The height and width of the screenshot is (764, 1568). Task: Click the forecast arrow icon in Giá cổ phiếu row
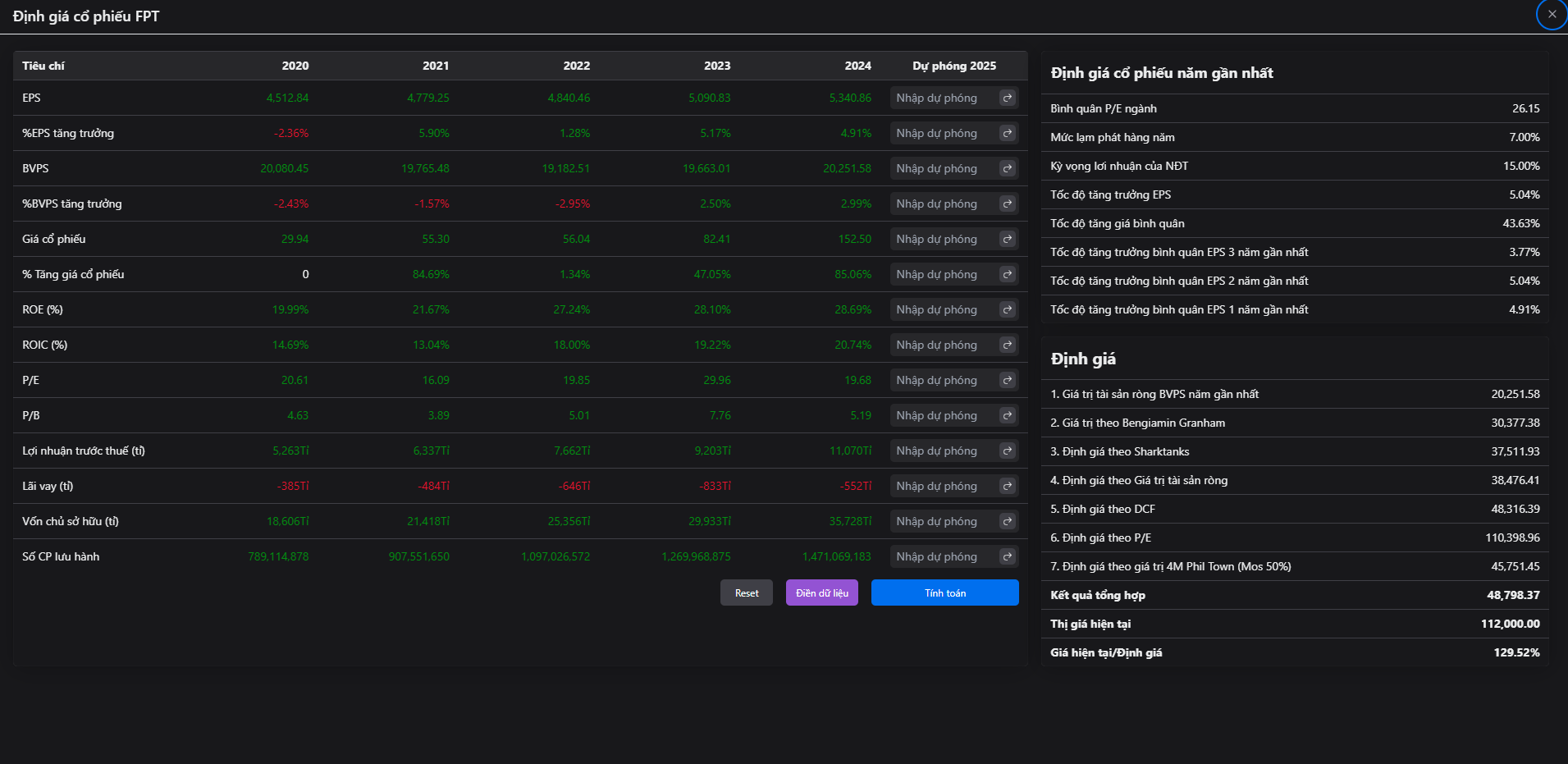tap(1008, 239)
